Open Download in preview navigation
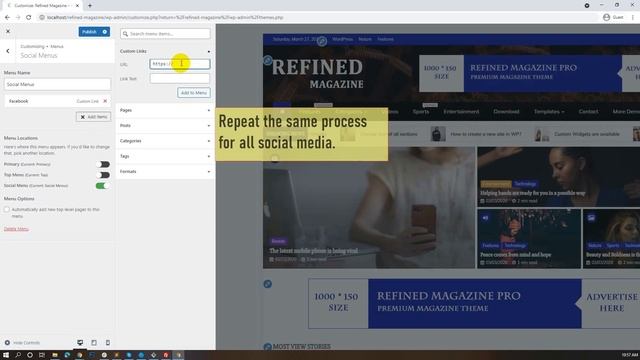640x360 pixels. (506, 111)
